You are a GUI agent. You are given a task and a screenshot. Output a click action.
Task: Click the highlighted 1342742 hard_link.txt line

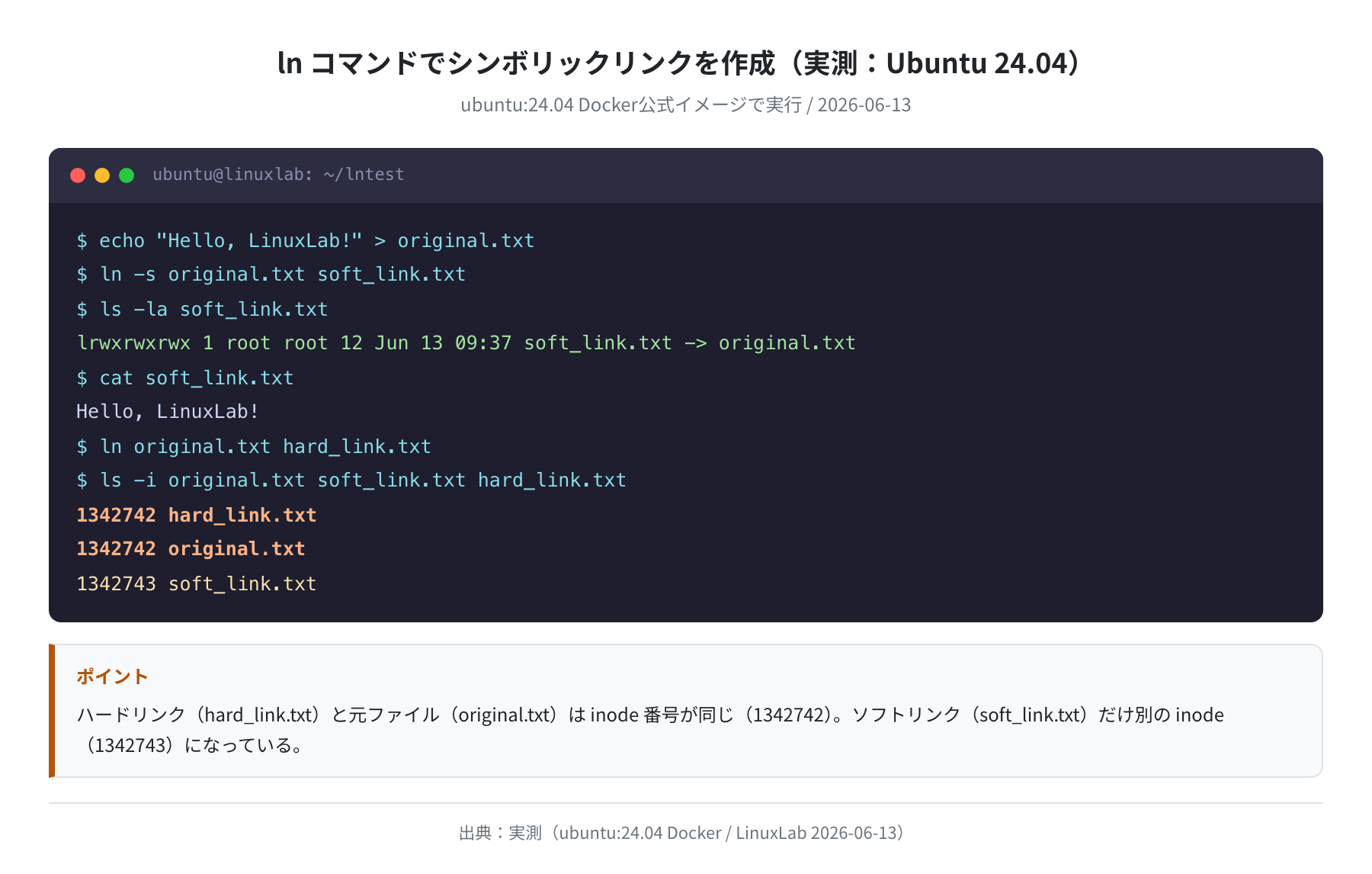click(x=197, y=516)
